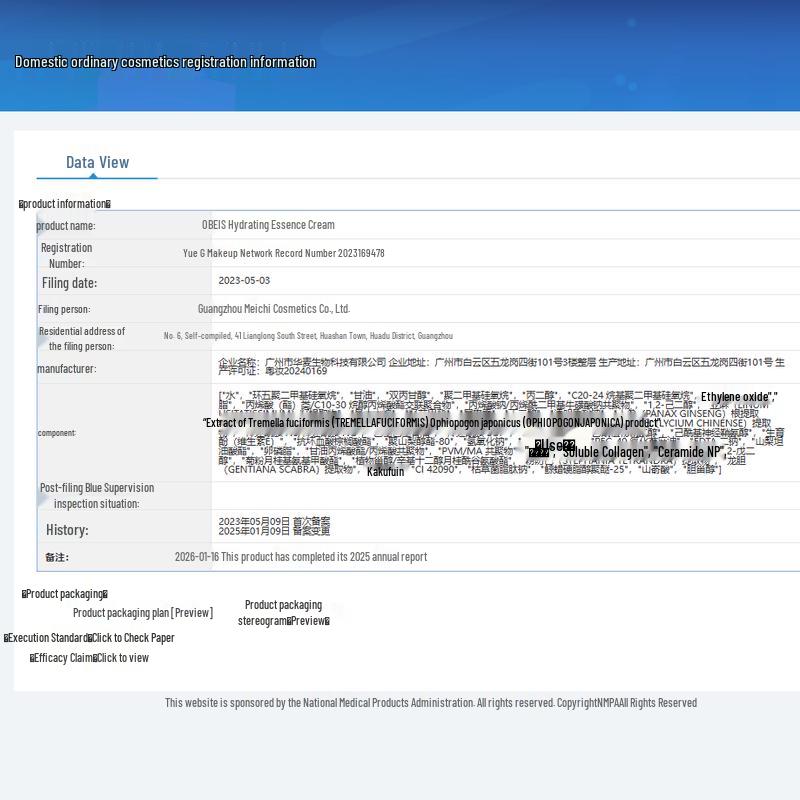Select the 2025 annual report remark
This screenshot has width=800, height=800.
300,557
